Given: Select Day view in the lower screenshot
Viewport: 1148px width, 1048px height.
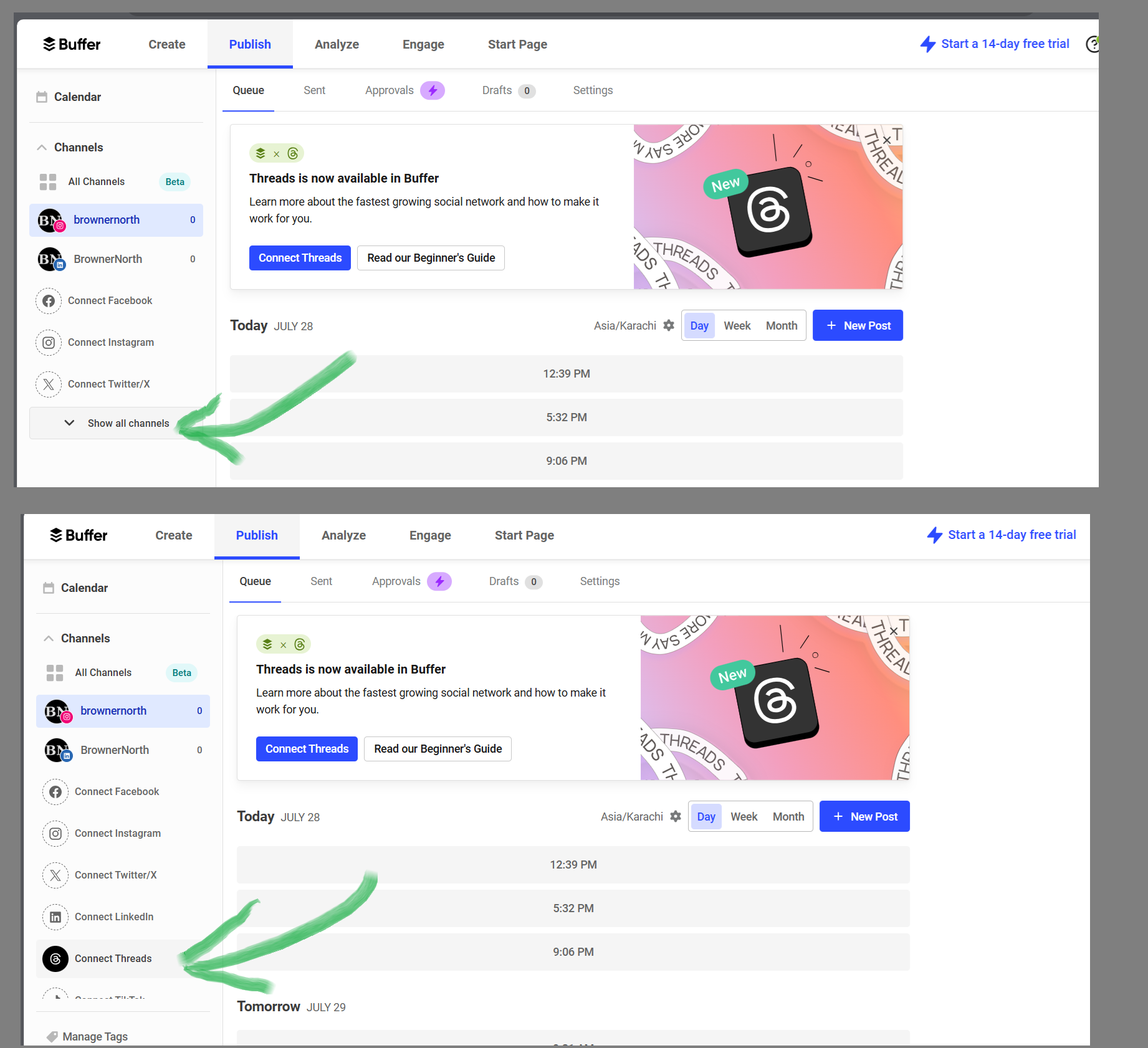Looking at the screenshot, I should (706, 817).
